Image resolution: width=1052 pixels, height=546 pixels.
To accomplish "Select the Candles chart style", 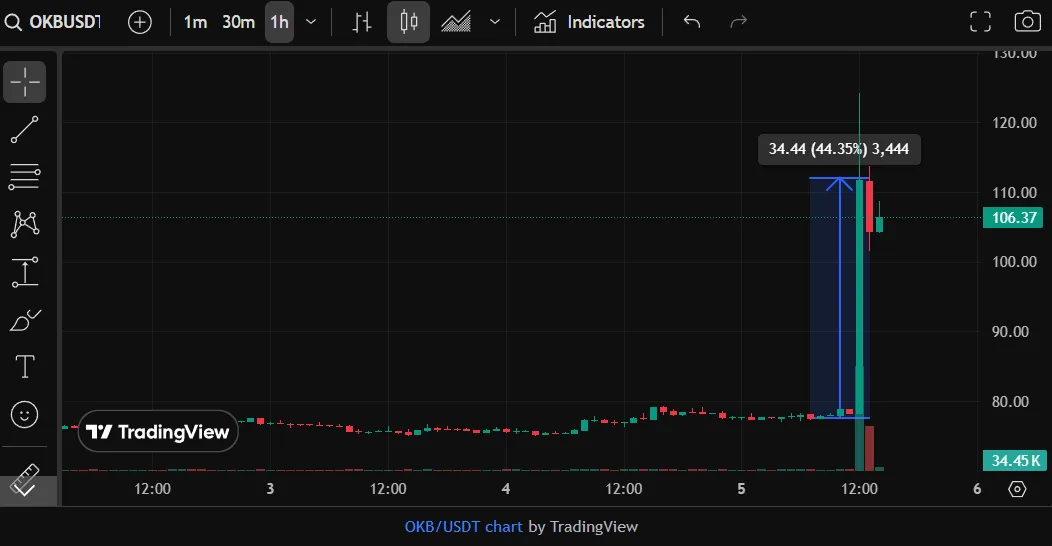I will (x=408, y=22).
